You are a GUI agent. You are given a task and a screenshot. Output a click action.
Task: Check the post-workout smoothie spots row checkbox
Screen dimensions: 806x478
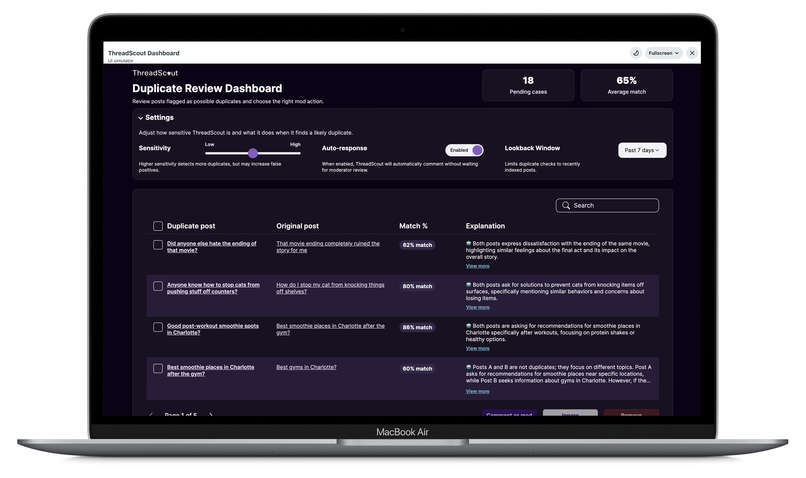(158, 327)
